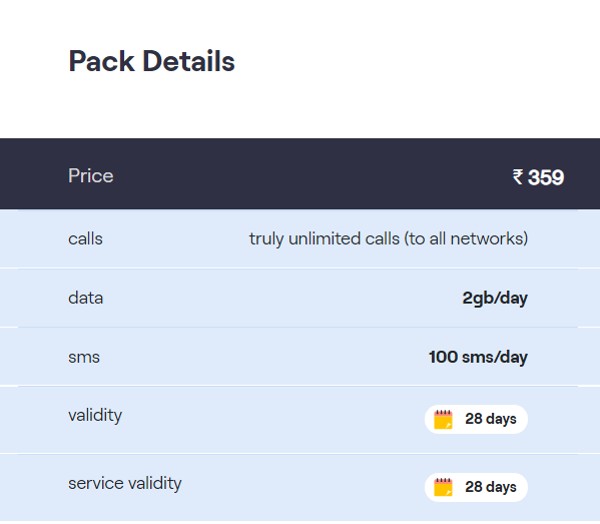The width and height of the screenshot is (600, 524).
Task: Click the validity row label
Action: pos(95,416)
